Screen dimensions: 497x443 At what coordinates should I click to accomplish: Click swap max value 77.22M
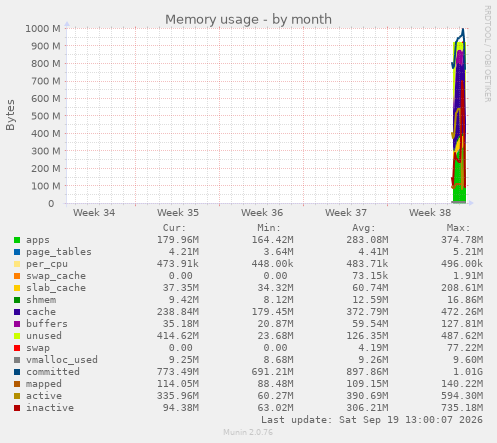(465, 348)
